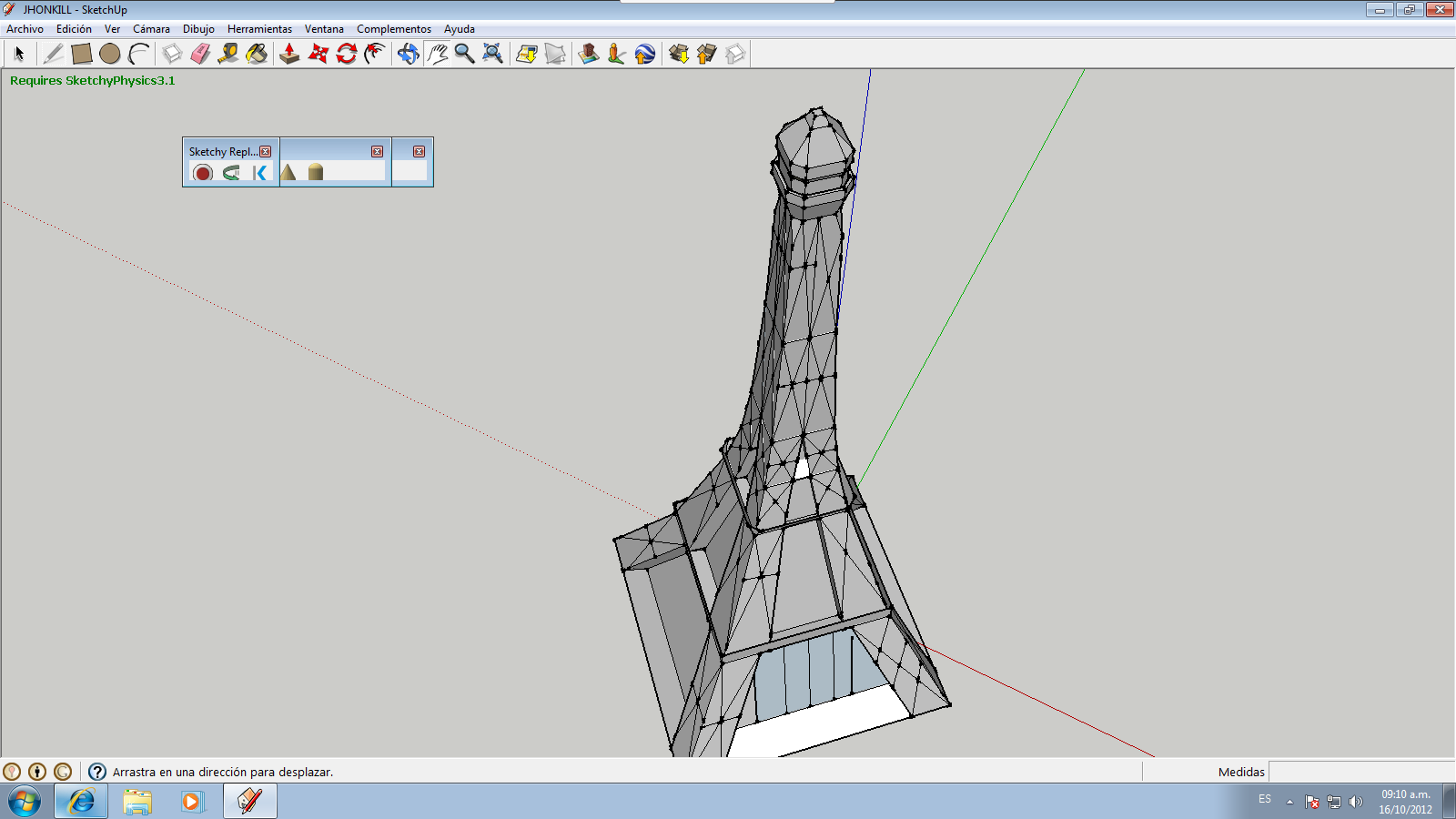Choose the Zoom magnifier tool
This screenshot has height=819, width=1456.
(464, 54)
